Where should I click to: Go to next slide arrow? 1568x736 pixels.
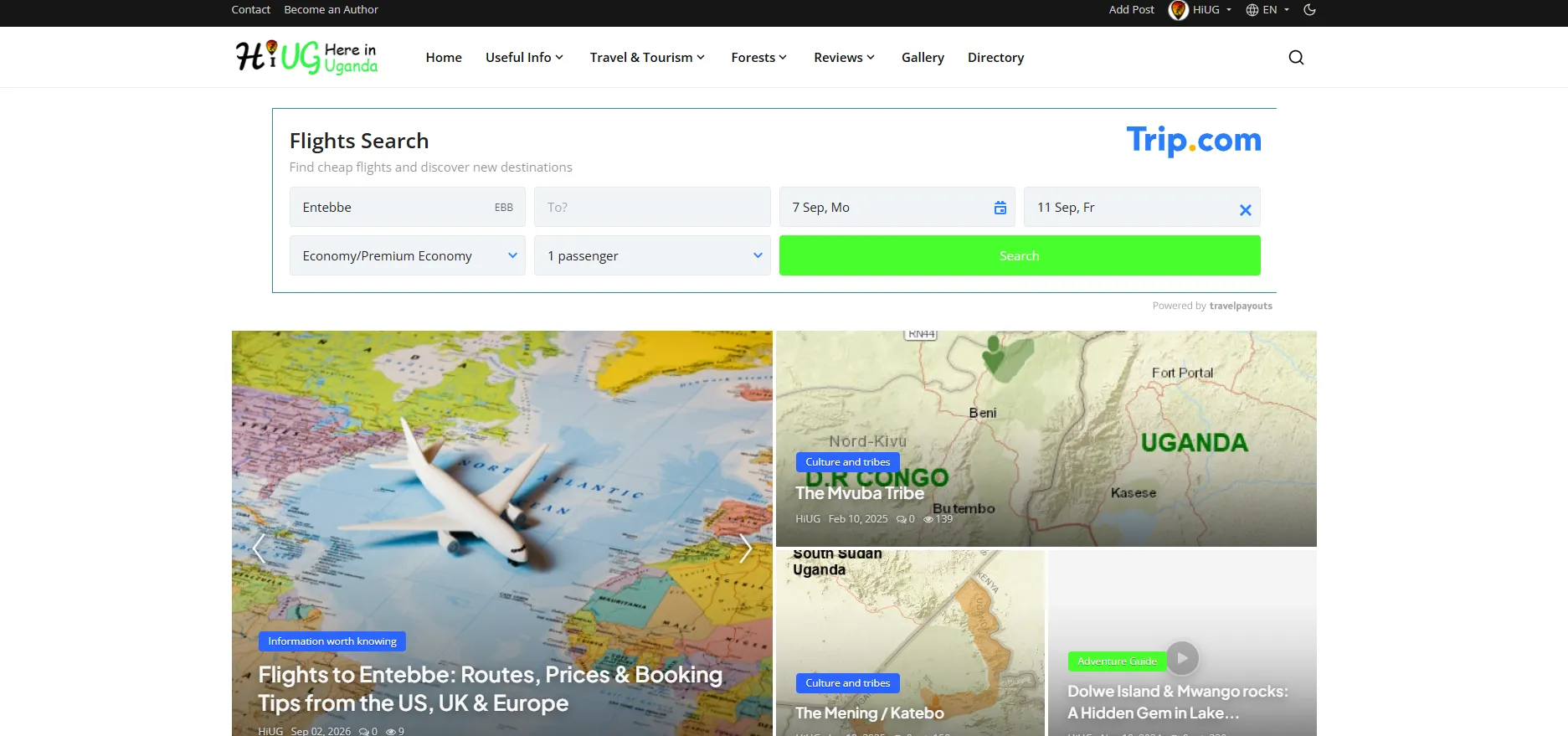(x=746, y=549)
